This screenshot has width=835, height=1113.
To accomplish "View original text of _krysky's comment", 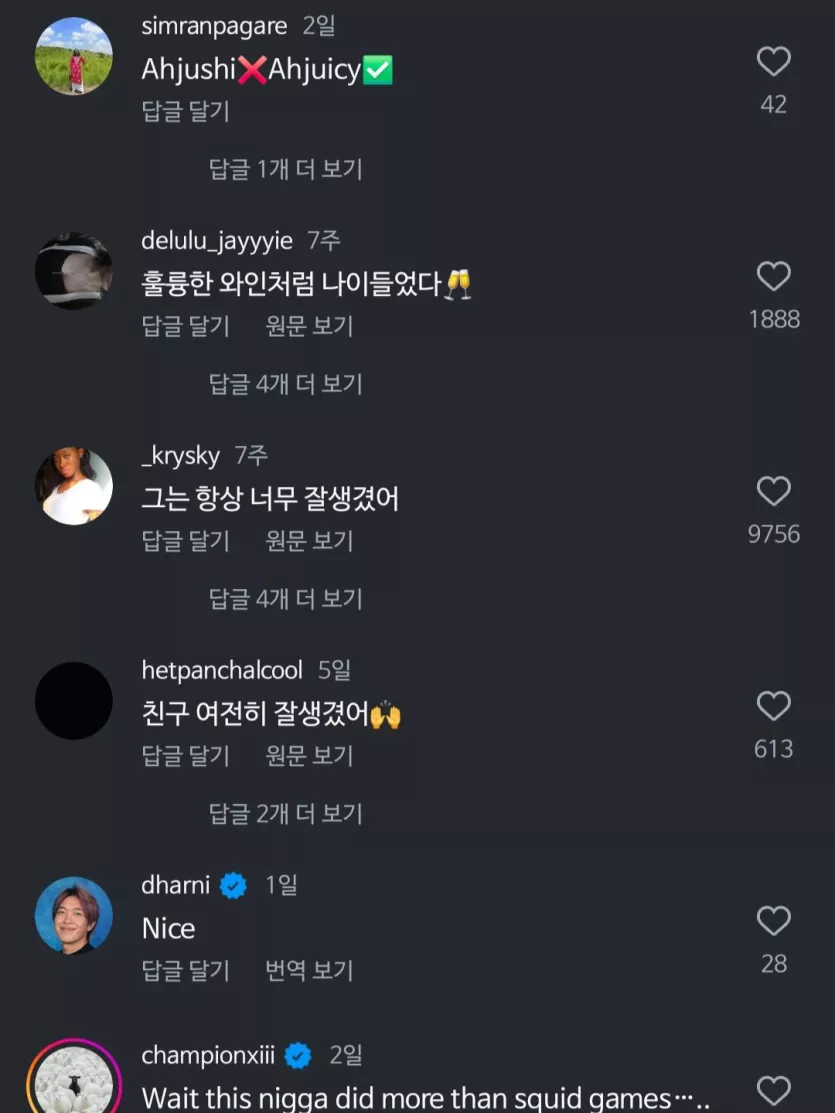I will pyautogui.click(x=309, y=541).
